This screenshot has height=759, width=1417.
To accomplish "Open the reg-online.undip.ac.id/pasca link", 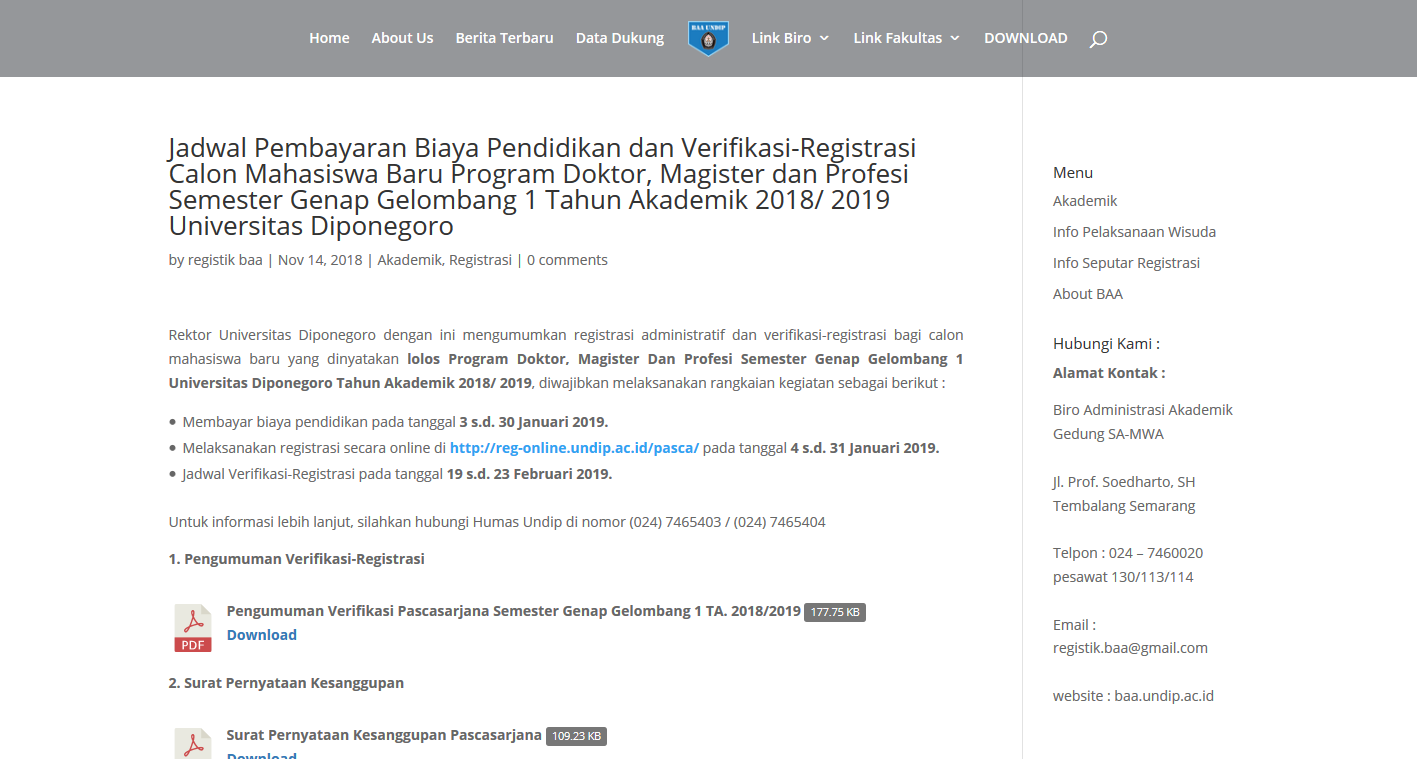I will (574, 448).
